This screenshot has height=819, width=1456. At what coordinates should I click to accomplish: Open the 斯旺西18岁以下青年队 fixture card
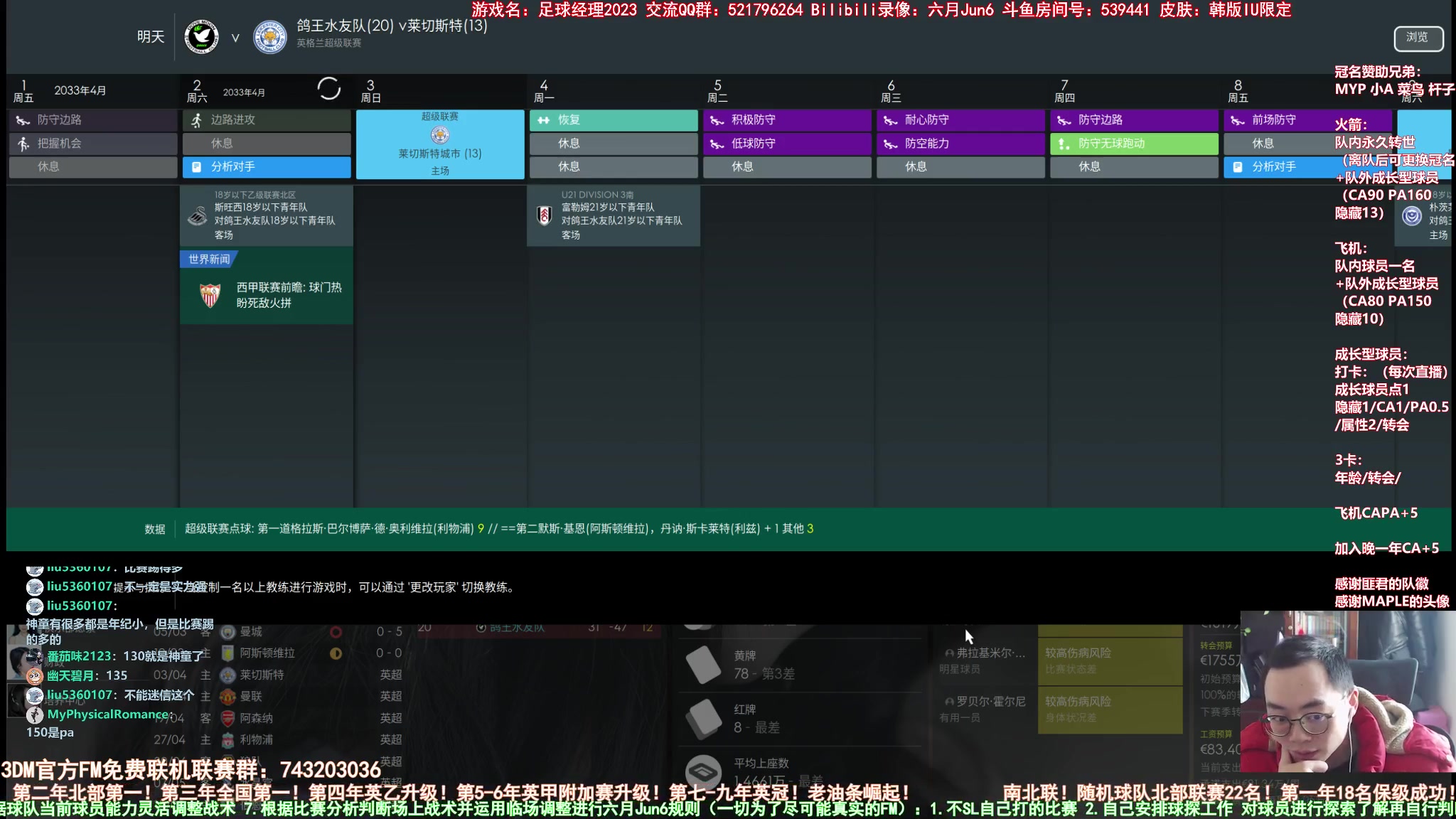pyautogui.click(x=267, y=216)
